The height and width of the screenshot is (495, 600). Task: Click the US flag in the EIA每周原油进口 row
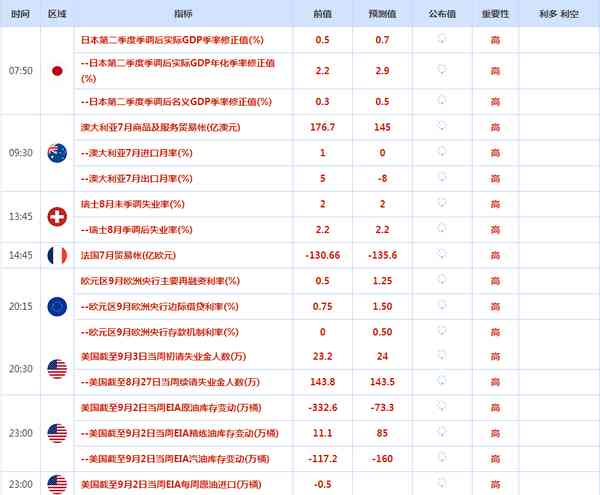point(57,484)
